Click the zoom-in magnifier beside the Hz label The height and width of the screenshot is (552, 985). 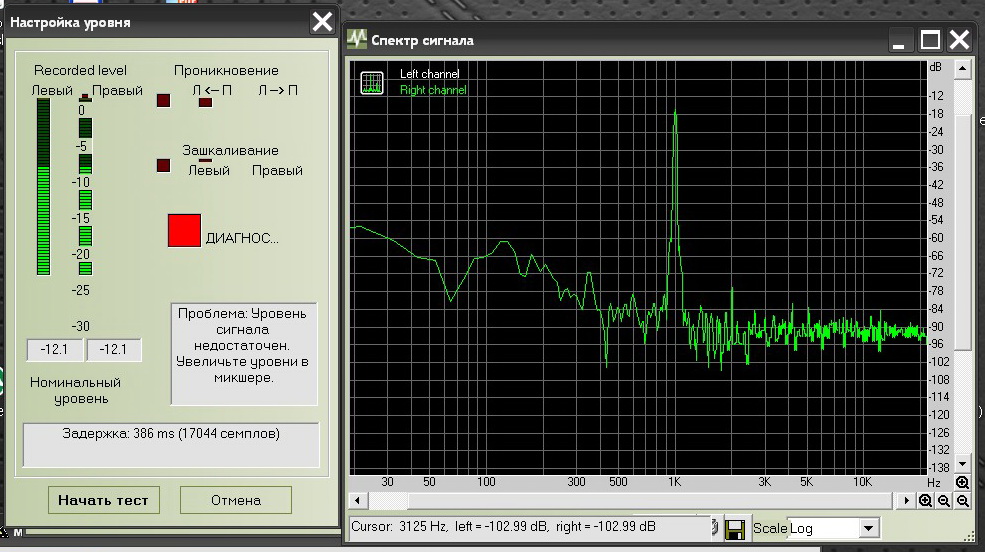click(x=962, y=482)
